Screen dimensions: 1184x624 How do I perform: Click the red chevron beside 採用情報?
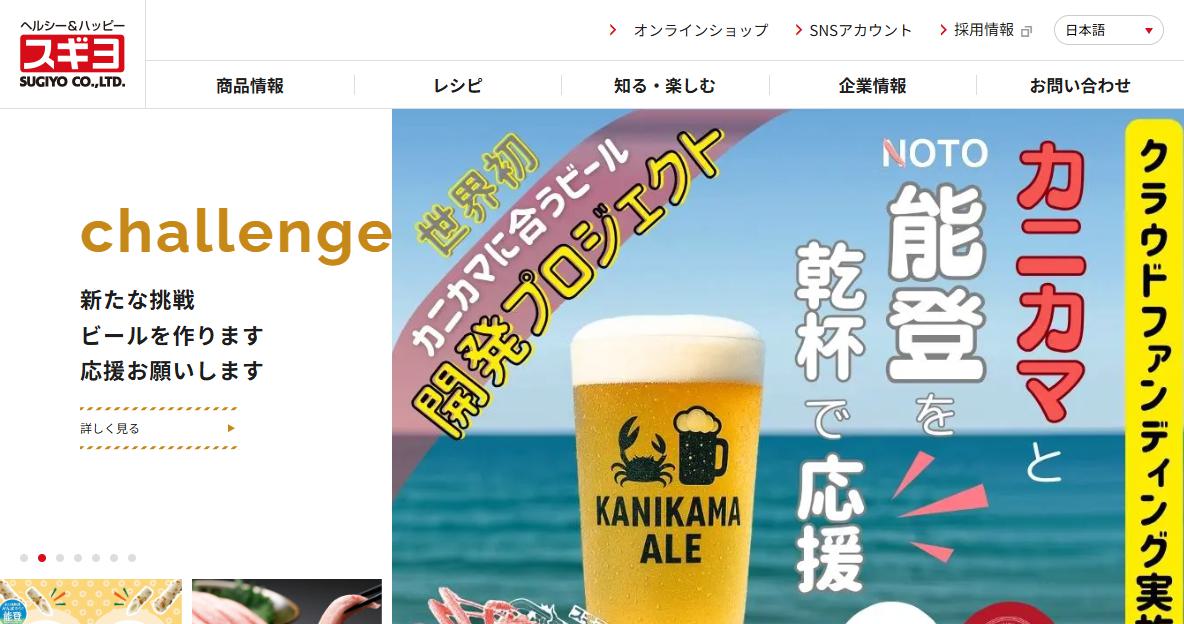tap(943, 30)
